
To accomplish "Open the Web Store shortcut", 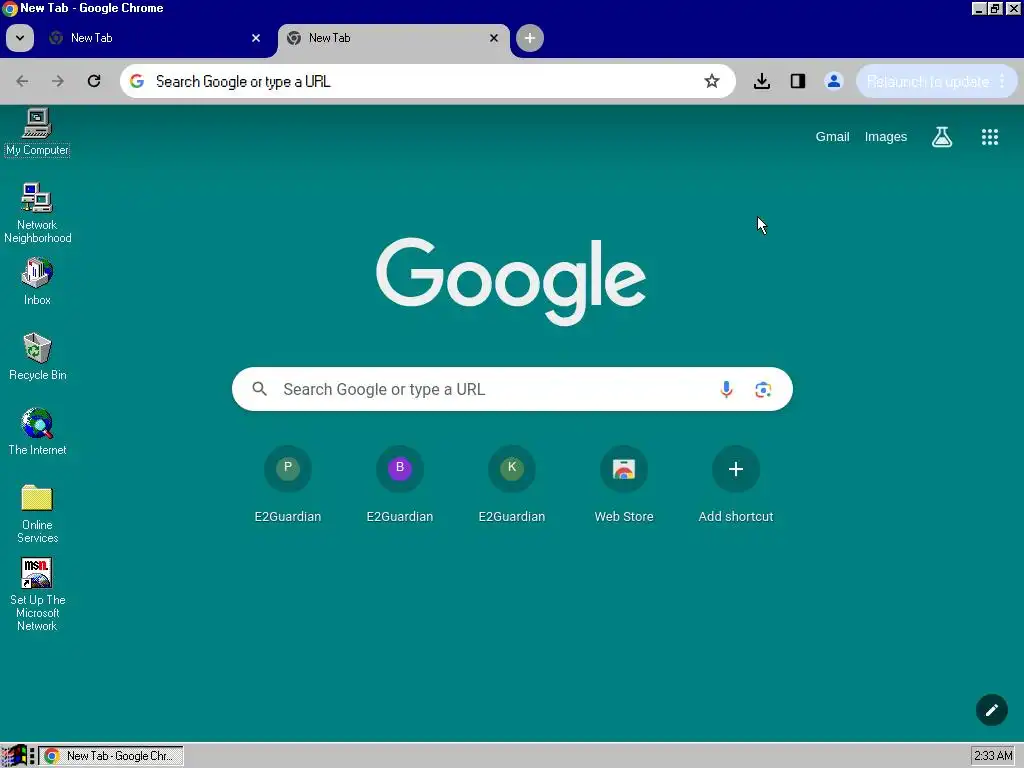I will coord(624,485).
